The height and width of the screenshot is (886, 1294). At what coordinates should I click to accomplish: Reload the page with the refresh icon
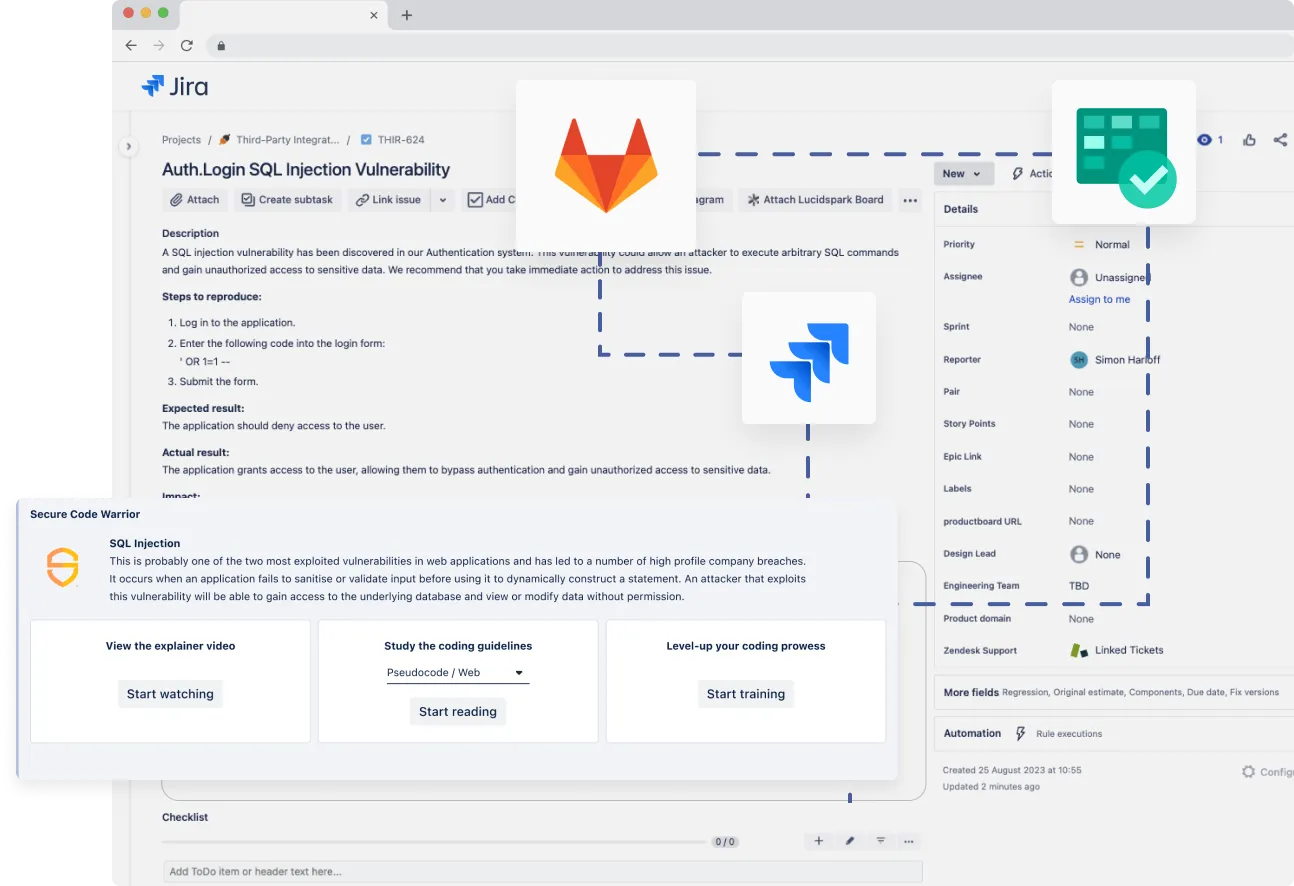[186, 45]
